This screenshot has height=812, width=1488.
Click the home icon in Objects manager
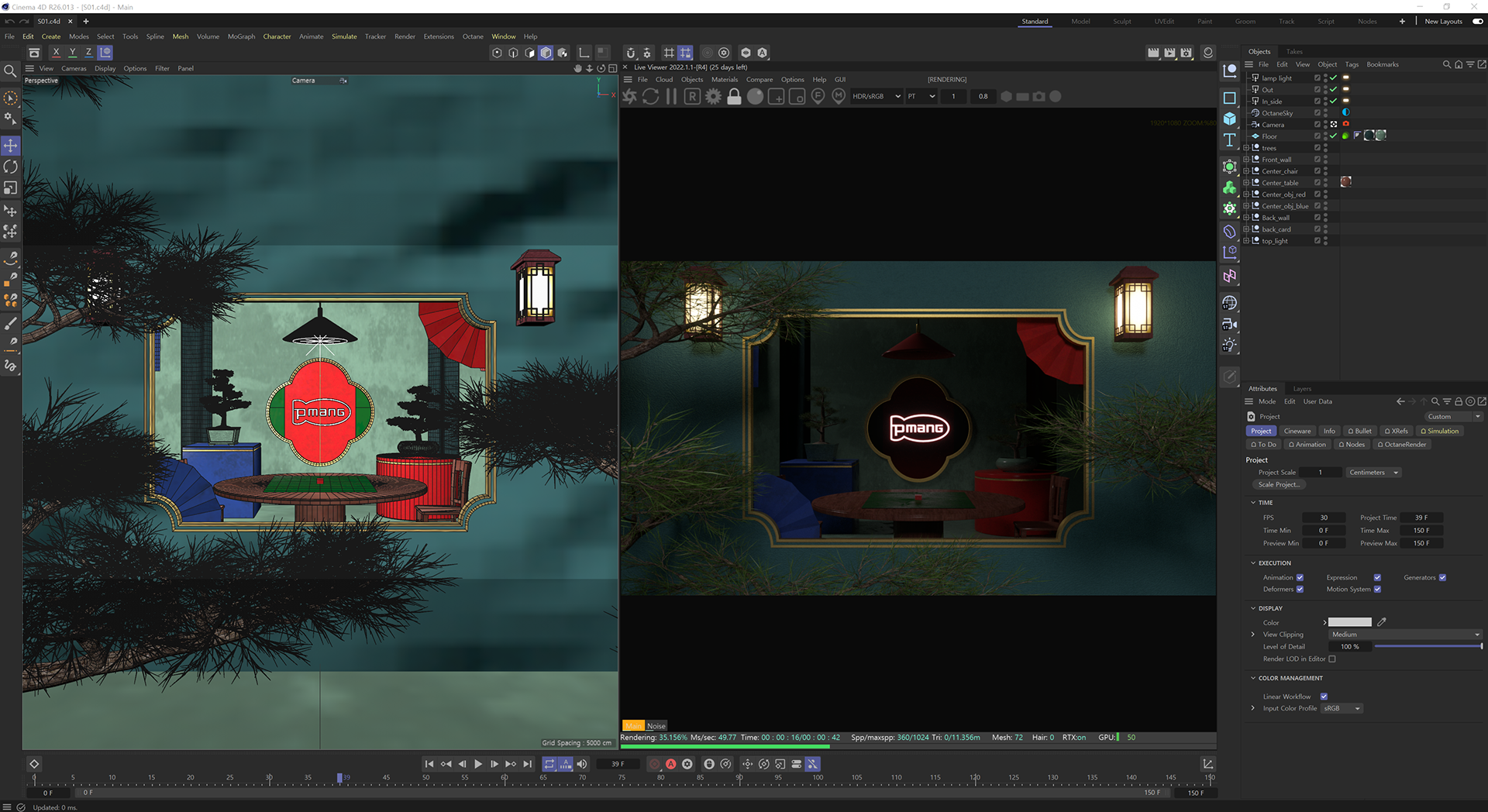click(1458, 64)
